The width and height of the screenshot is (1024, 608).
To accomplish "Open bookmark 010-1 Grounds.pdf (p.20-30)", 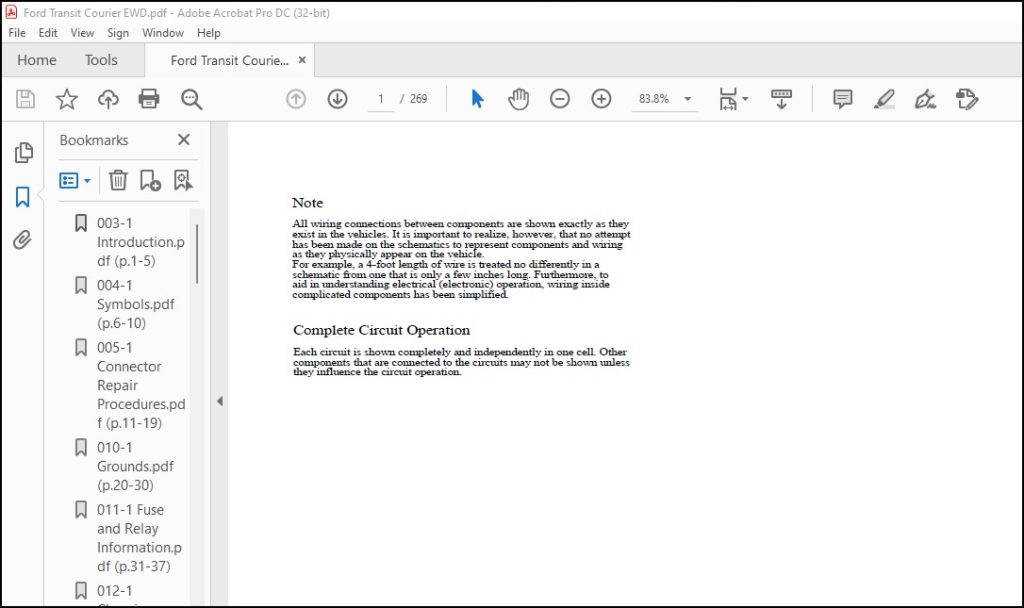I will tap(135, 466).
